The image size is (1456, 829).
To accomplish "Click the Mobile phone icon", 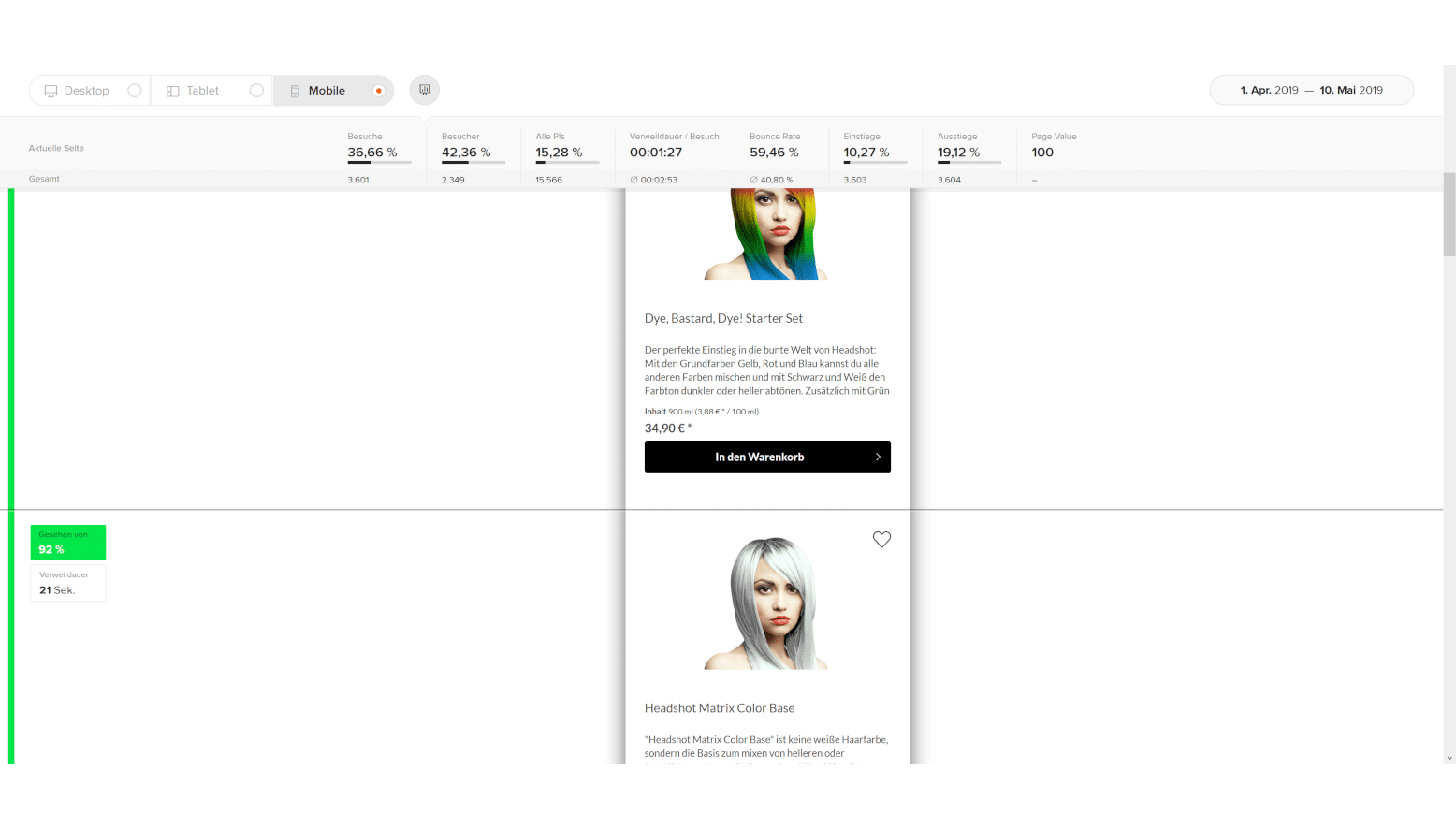I will coord(295,91).
